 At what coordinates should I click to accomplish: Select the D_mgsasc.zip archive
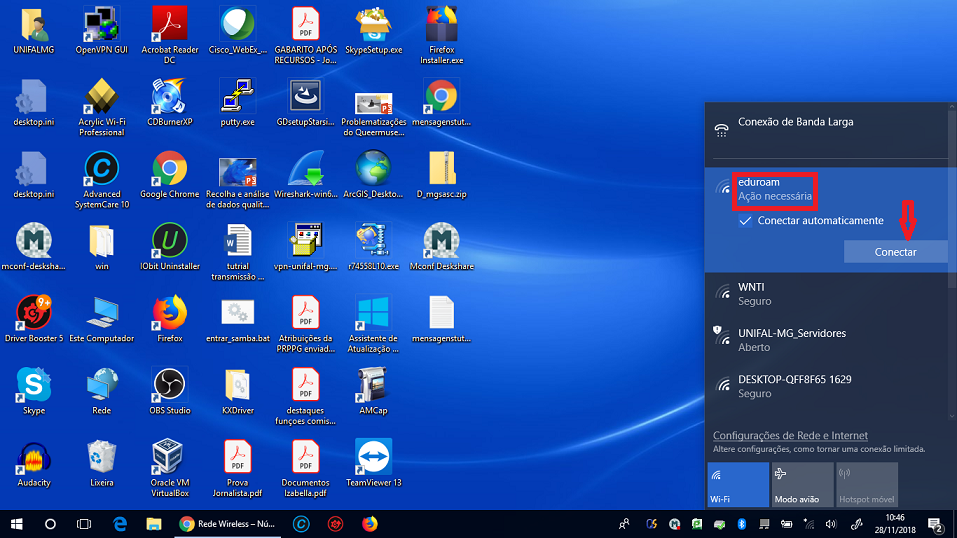(x=441, y=175)
